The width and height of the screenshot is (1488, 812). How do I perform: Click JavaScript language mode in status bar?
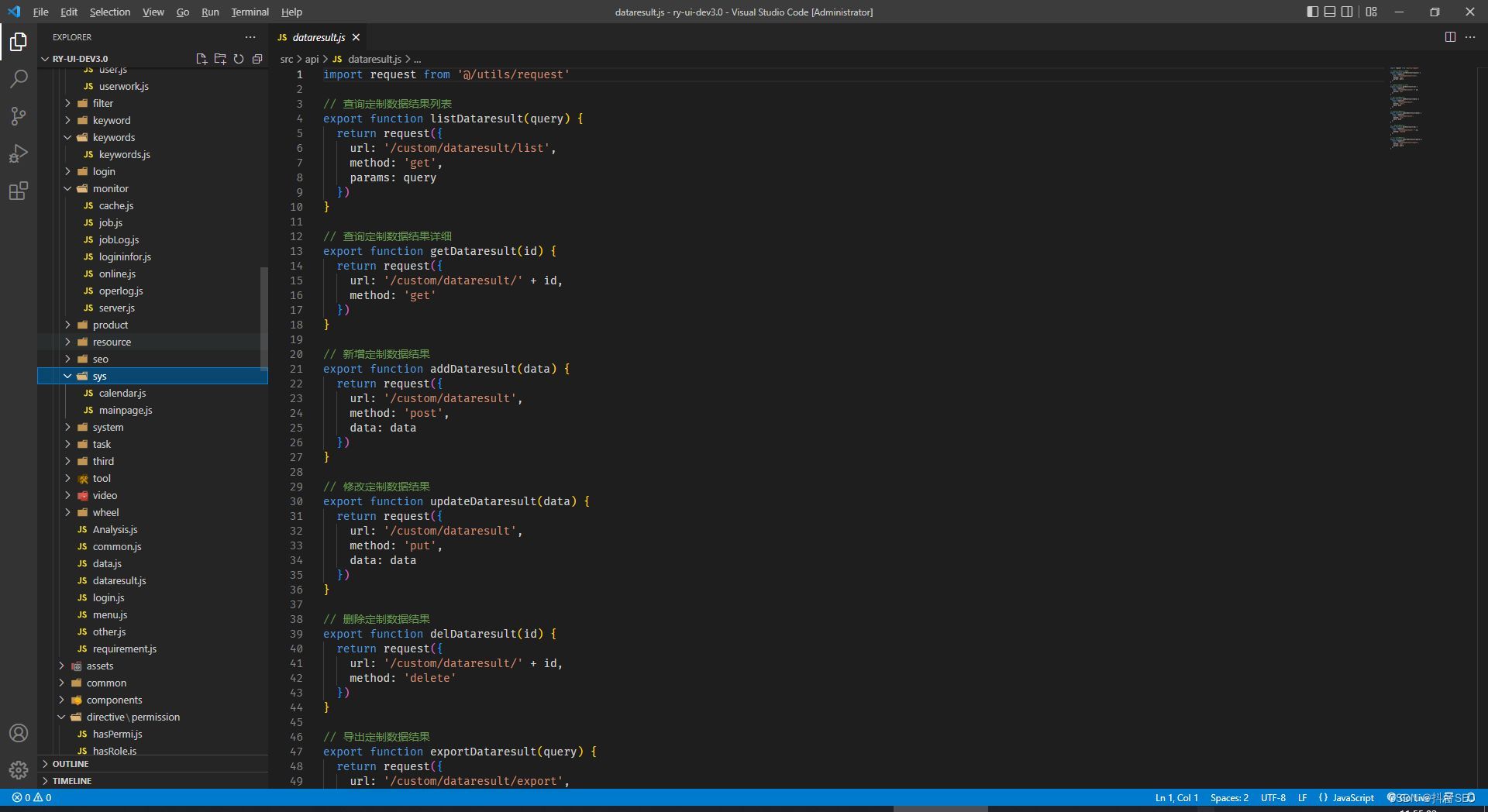click(x=1353, y=798)
